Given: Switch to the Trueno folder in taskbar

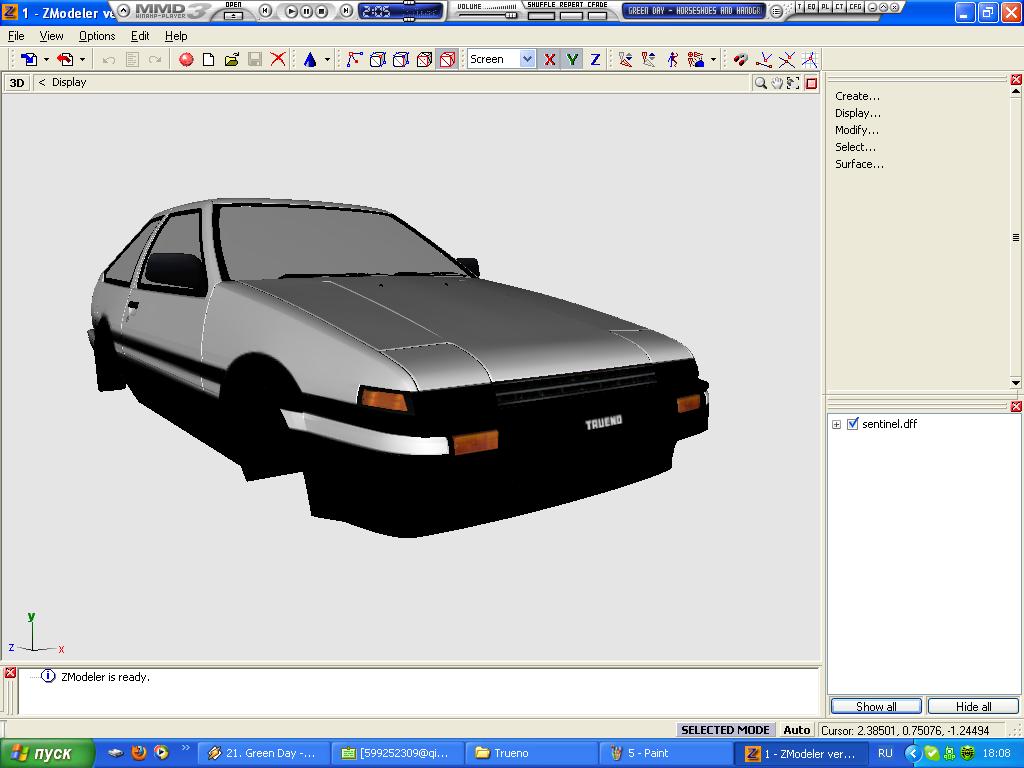Looking at the screenshot, I should [x=530, y=753].
